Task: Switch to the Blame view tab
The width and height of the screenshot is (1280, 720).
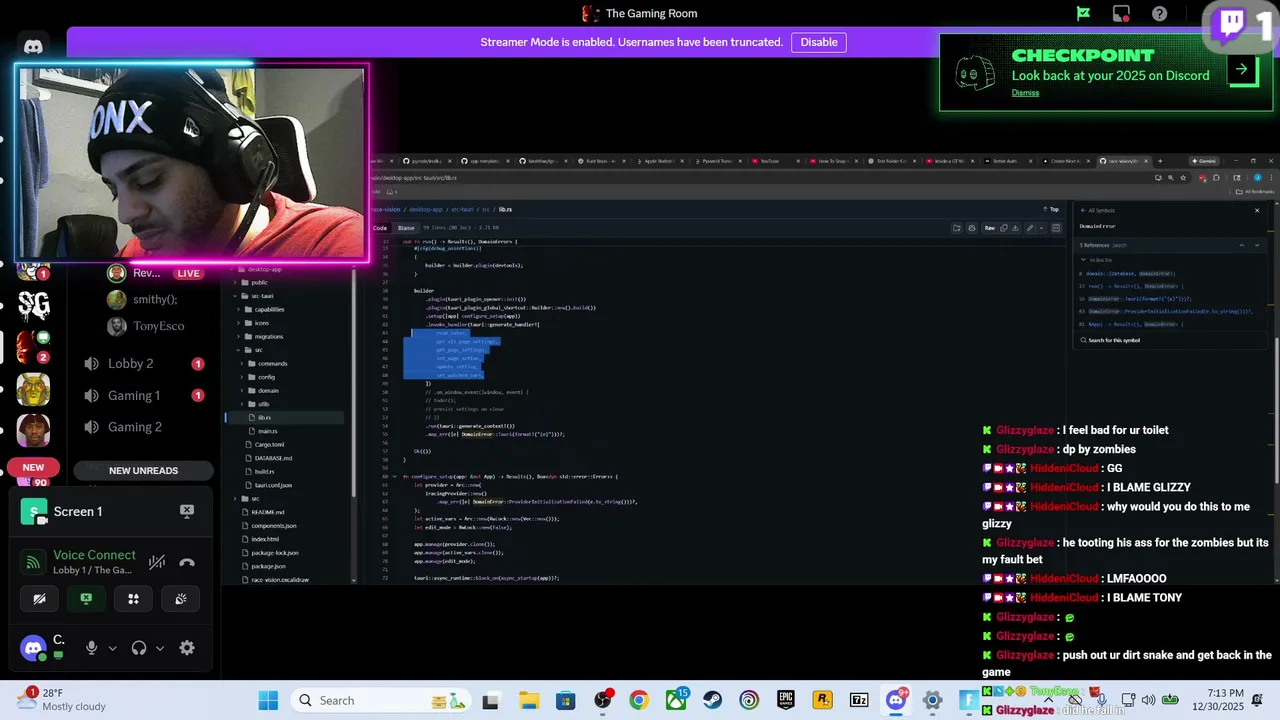Action: (406, 228)
